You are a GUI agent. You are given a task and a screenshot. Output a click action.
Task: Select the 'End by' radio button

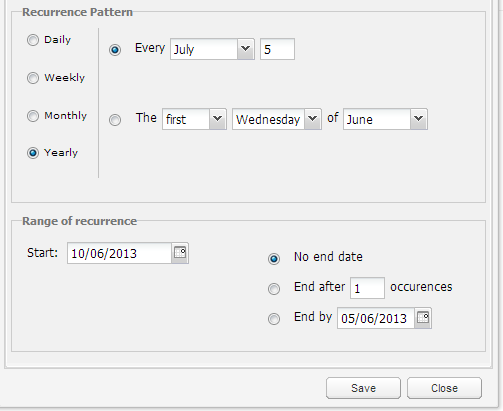point(274,319)
